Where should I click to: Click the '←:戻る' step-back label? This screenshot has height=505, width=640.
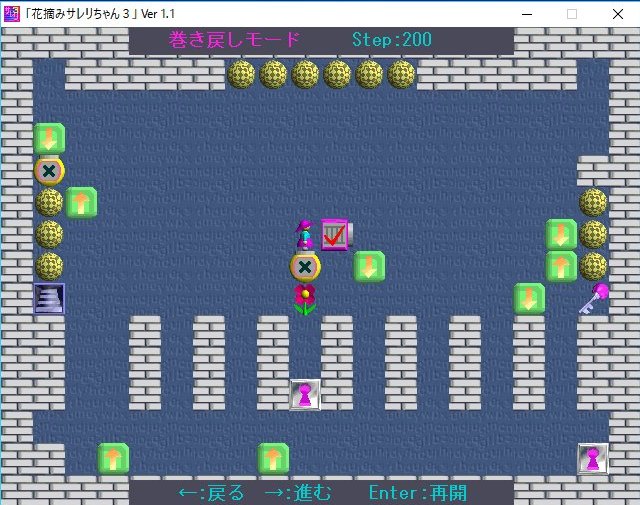pos(211,493)
